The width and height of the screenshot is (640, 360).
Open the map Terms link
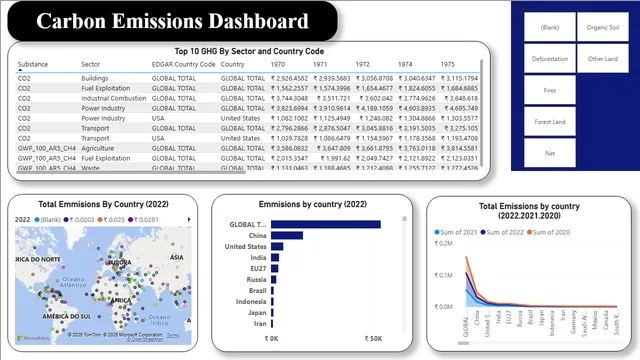[173, 335]
